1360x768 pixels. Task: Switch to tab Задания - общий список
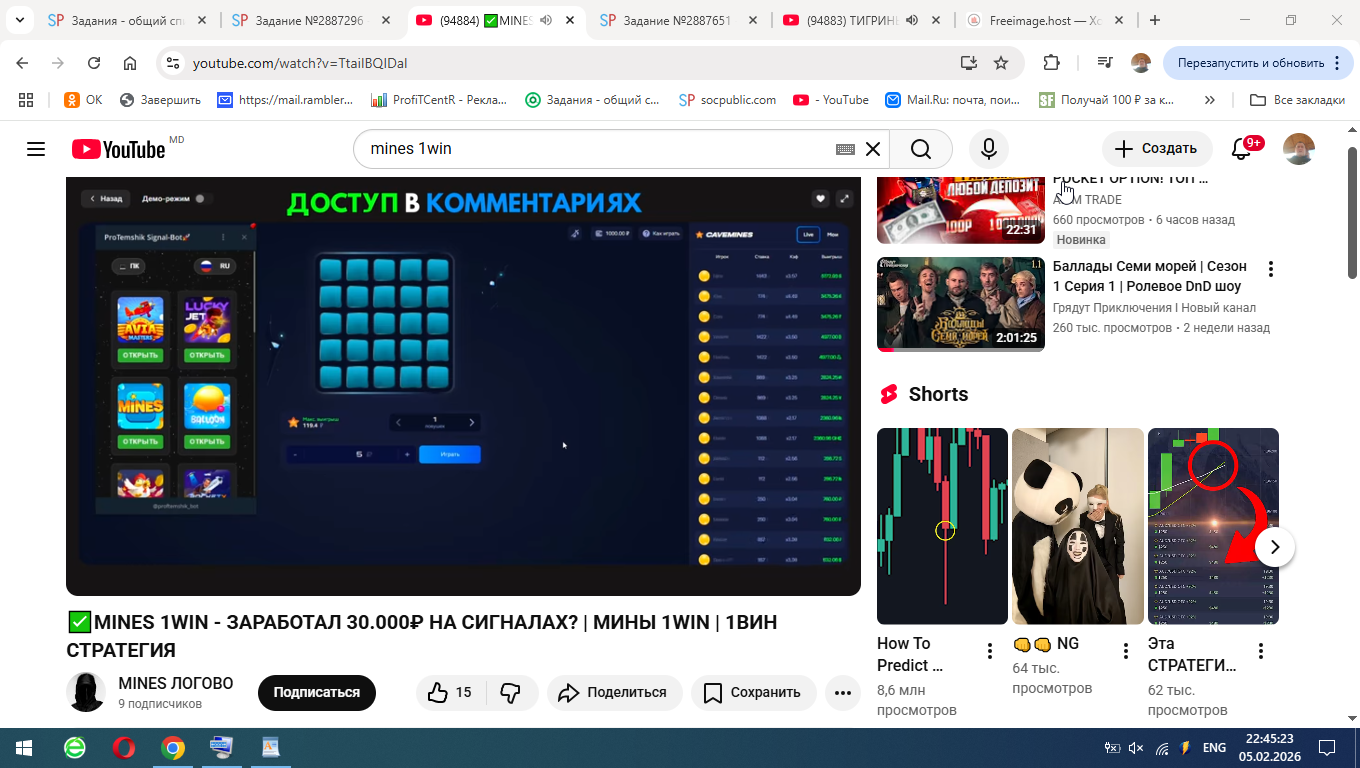(129, 20)
